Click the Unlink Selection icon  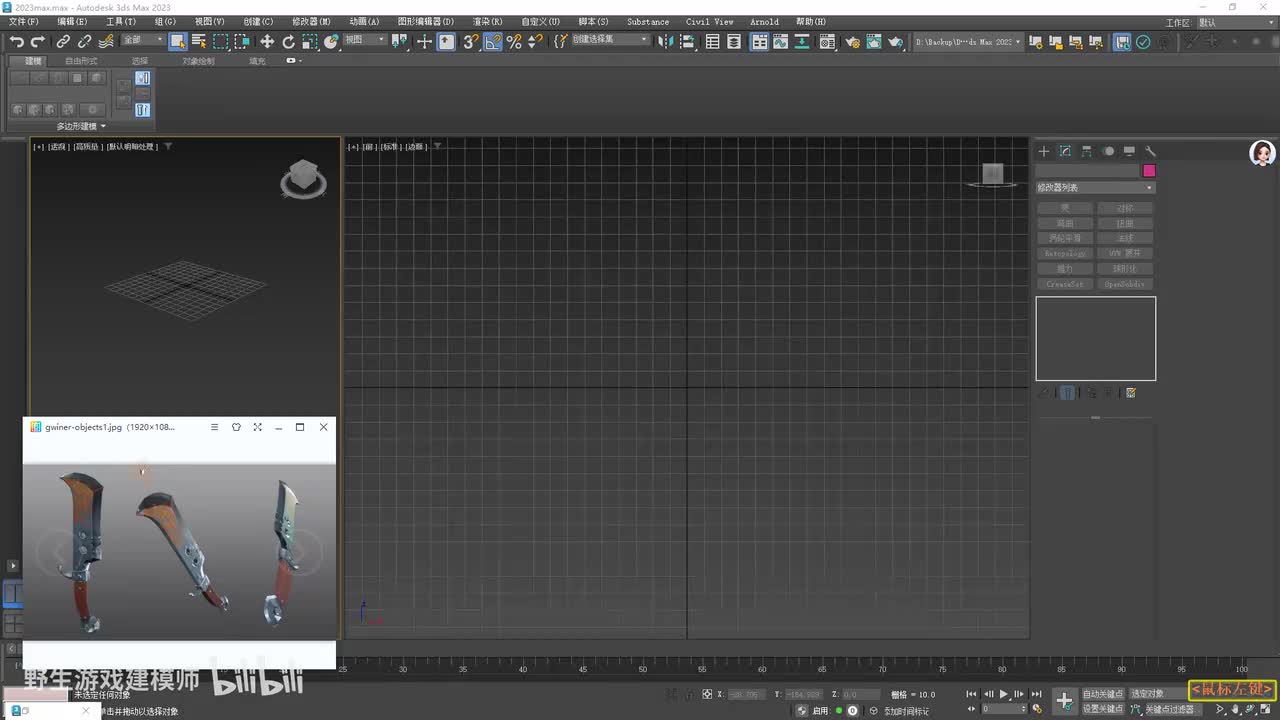(x=84, y=41)
